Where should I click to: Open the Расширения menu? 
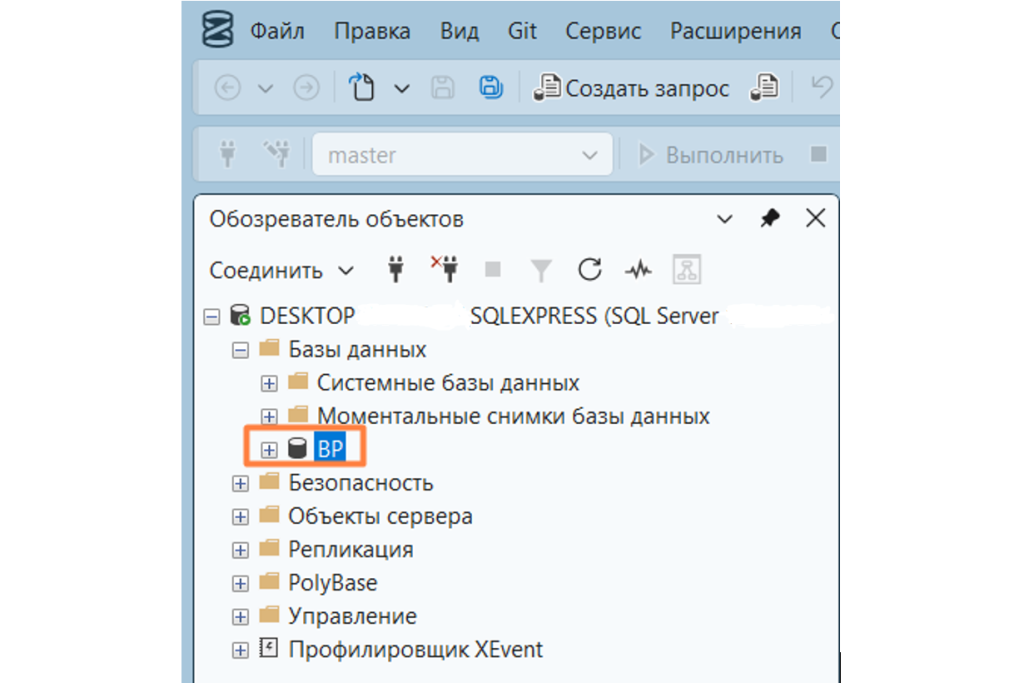click(x=735, y=31)
